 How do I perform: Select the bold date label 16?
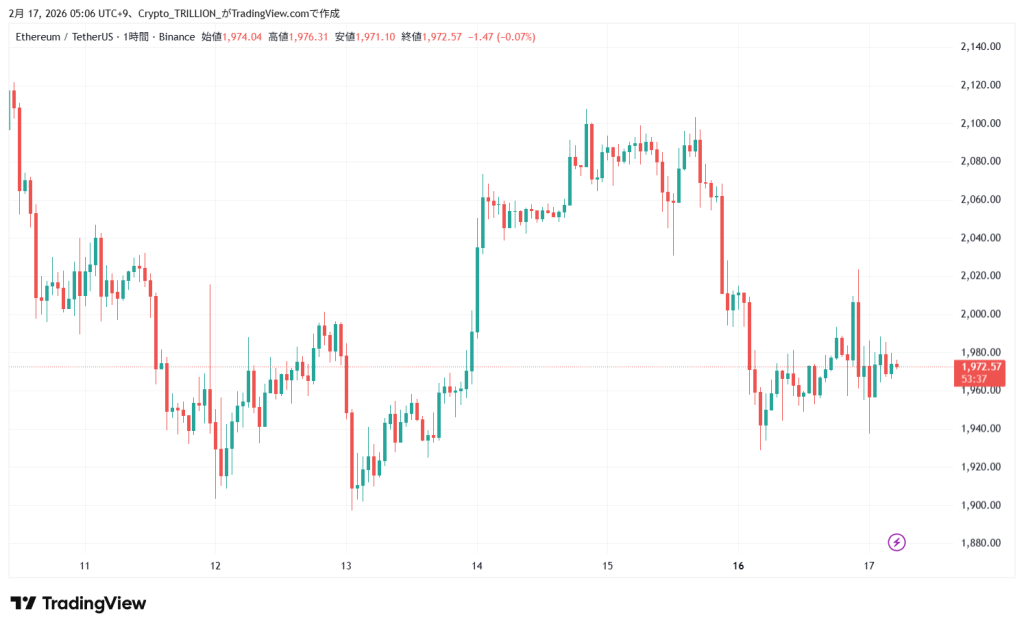[x=738, y=566]
